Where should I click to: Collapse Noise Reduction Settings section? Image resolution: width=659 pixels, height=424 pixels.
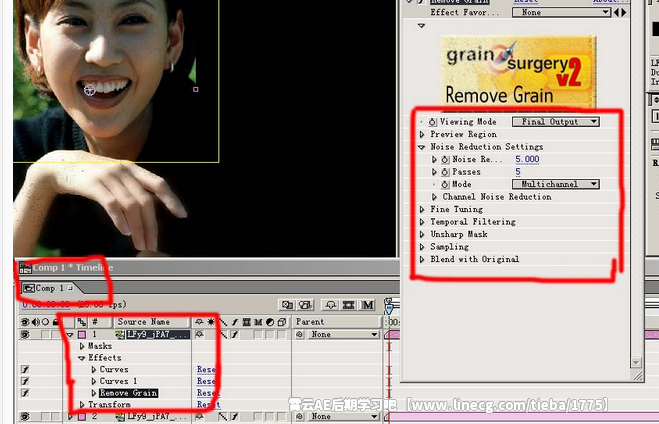tap(422, 147)
